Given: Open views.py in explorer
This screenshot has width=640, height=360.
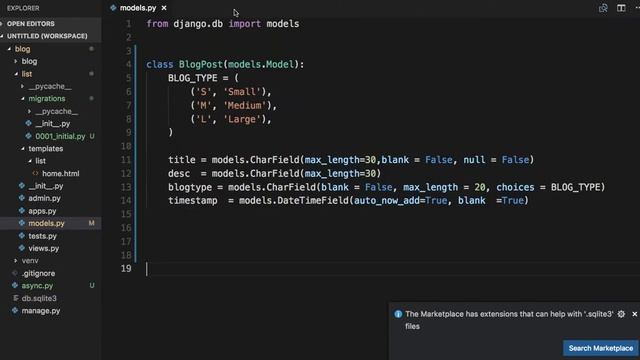Looking at the screenshot, I should (44, 248).
